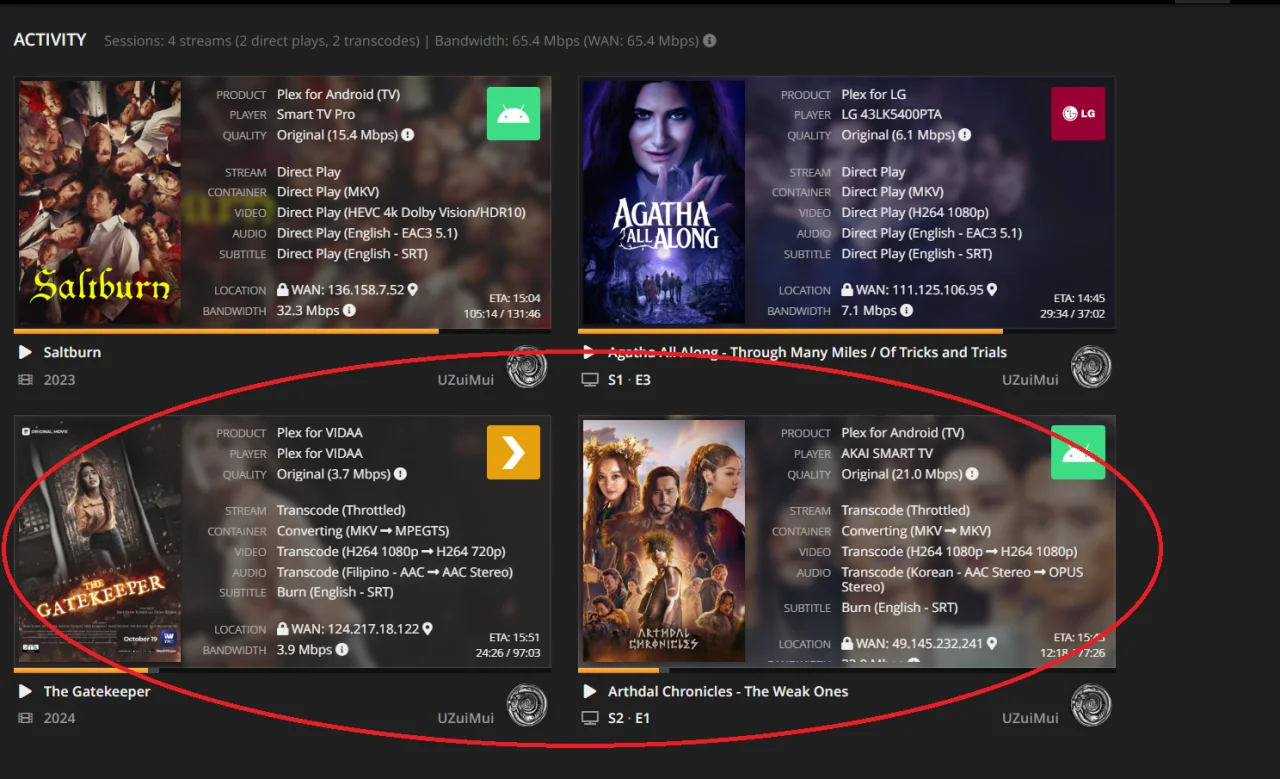Click the Saltburn playback progress bar

coord(282,331)
